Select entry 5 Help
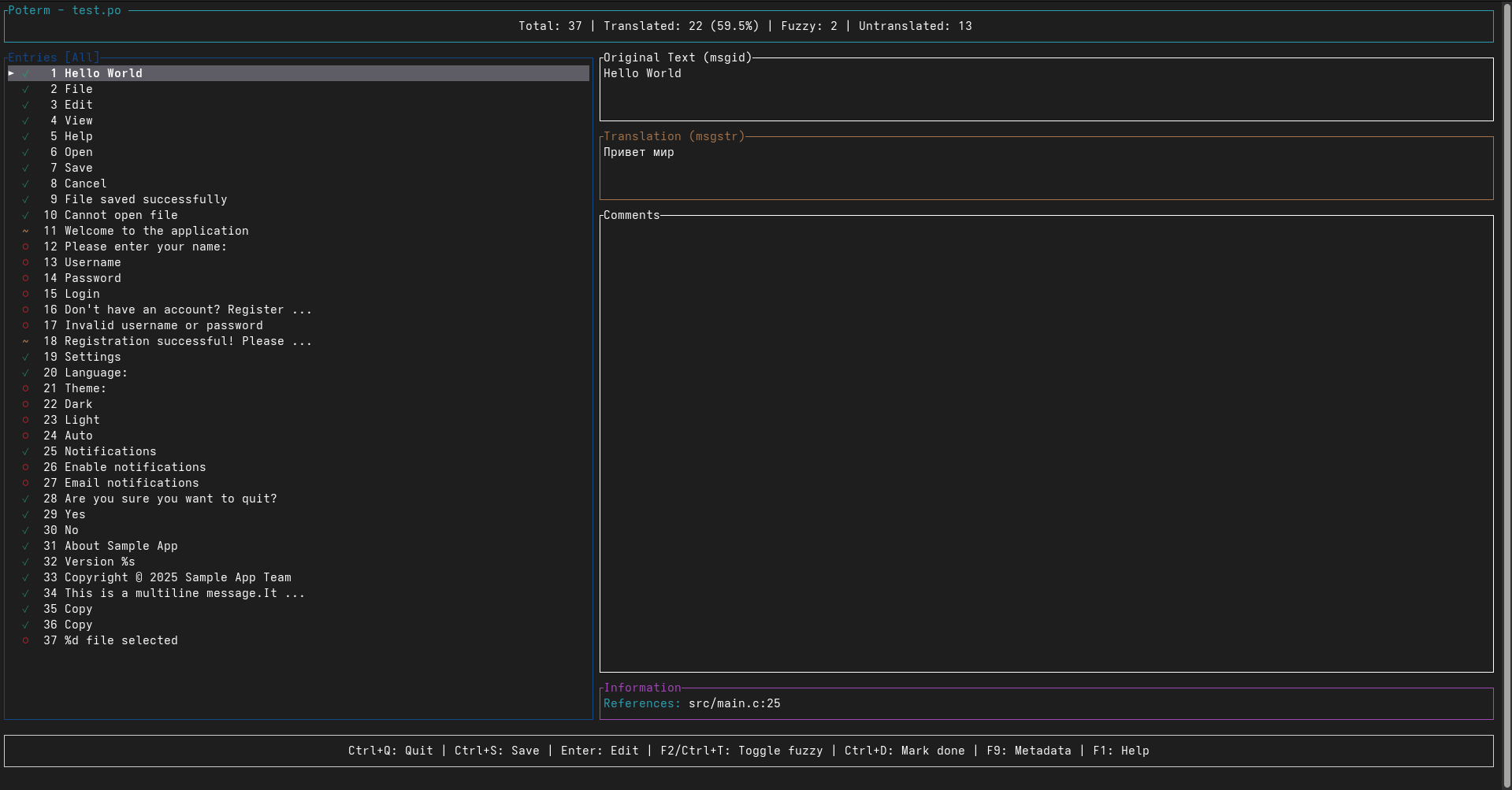 tap(299, 136)
